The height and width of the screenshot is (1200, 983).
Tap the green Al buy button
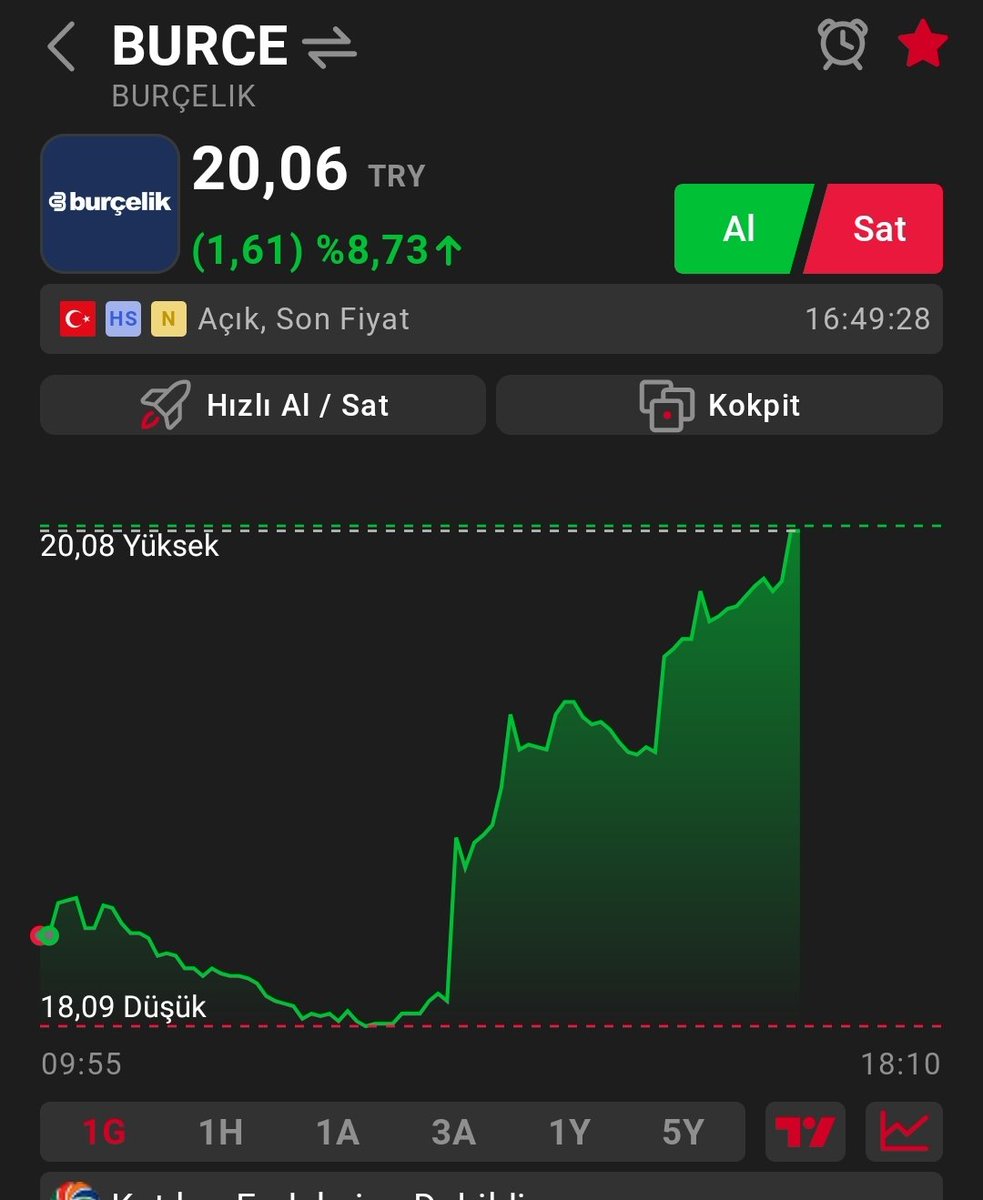[742, 229]
